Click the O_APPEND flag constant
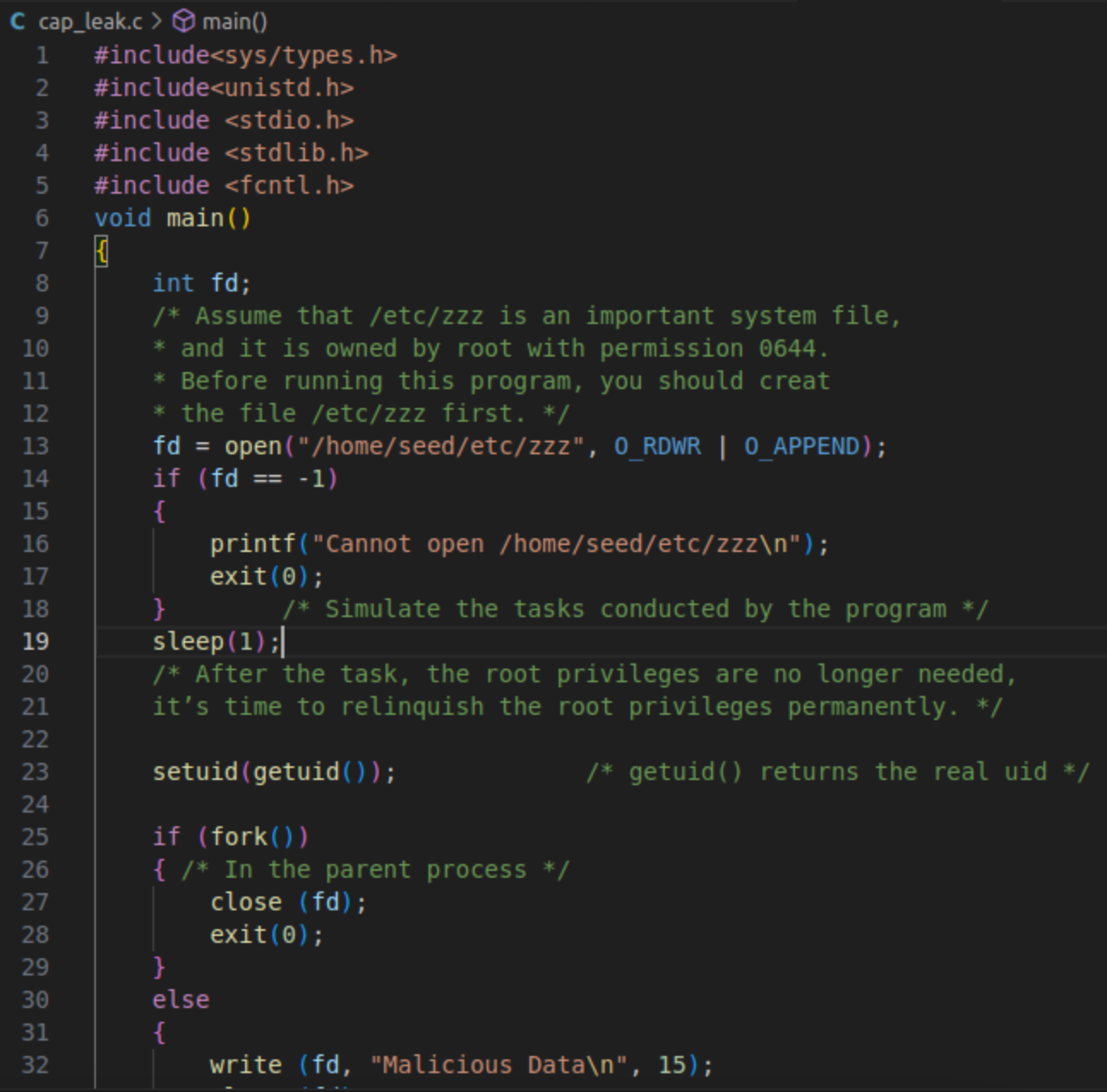 pos(801,446)
